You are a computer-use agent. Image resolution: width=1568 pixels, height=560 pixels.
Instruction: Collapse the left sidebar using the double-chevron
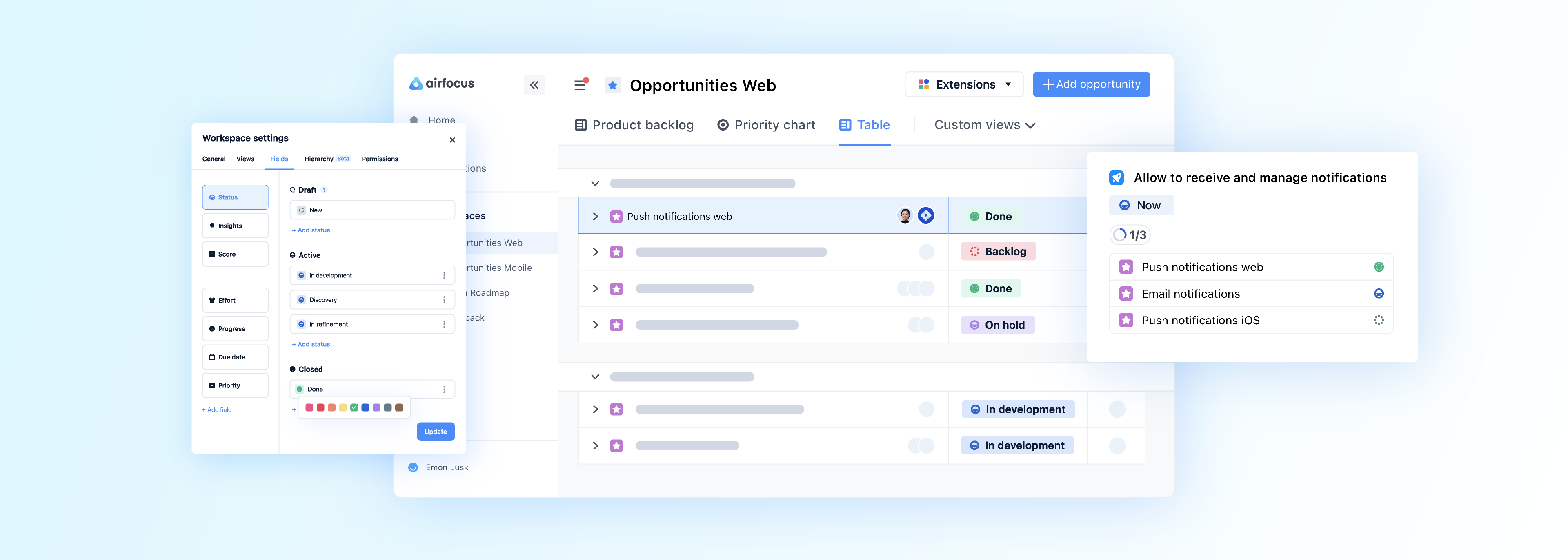tap(534, 85)
